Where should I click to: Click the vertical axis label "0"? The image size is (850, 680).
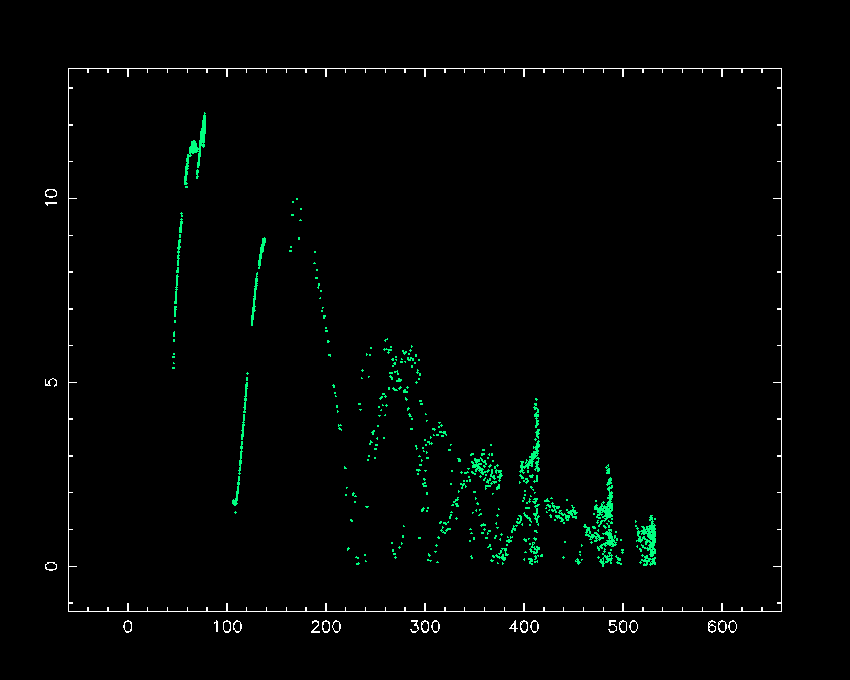(x=51, y=566)
